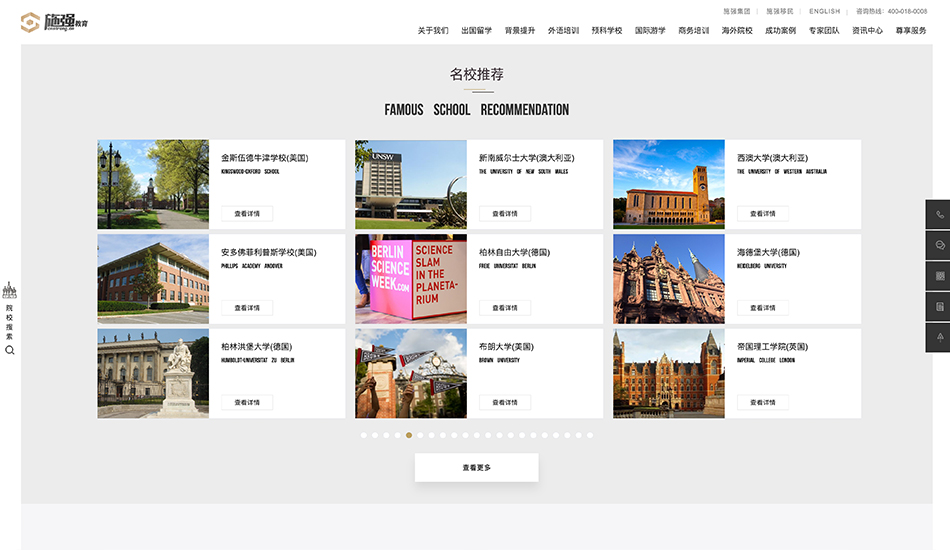Open the 海外院校 menu item

pos(736,30)
